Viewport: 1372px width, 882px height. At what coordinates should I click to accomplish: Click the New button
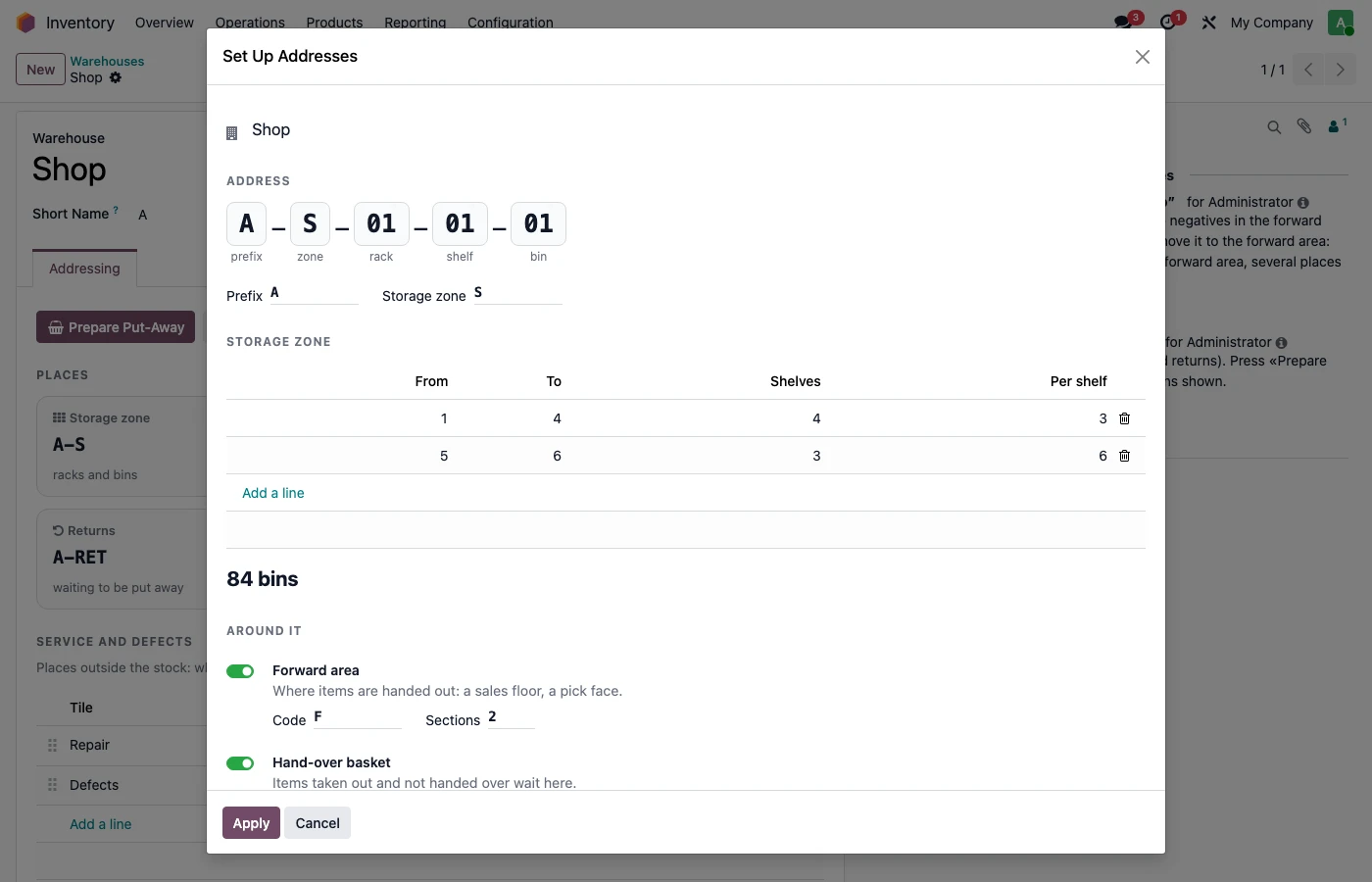coord(41,70)
